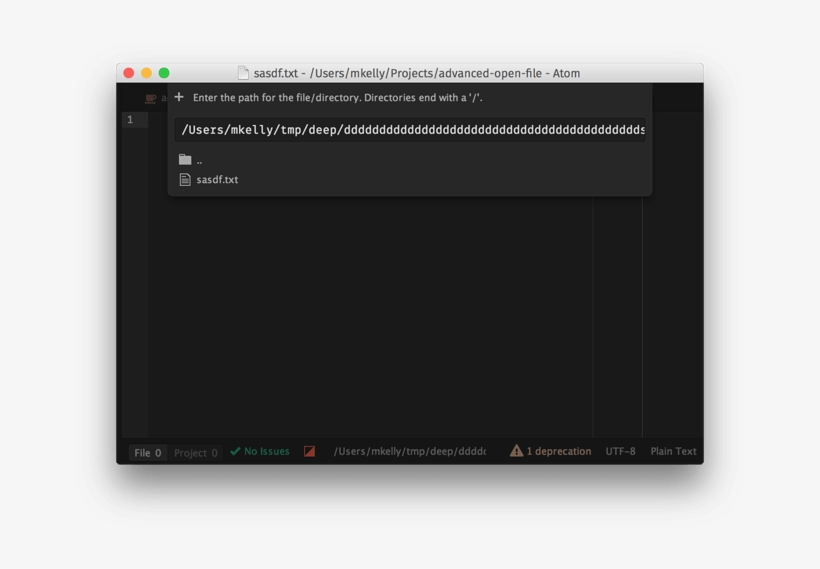Click the window title text 'sasdf.txt - /Users/mkelly/Projects/advanced-open-file - Atom'
This screenshot has width=820, height=569.
pos(417,73)
